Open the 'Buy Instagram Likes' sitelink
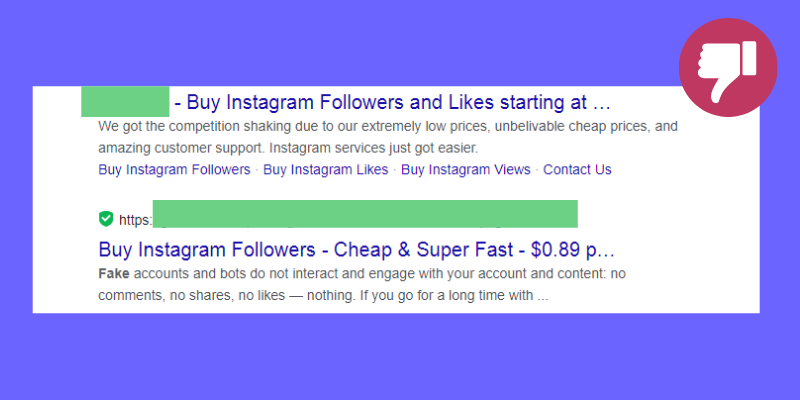 tap(326, 169)
